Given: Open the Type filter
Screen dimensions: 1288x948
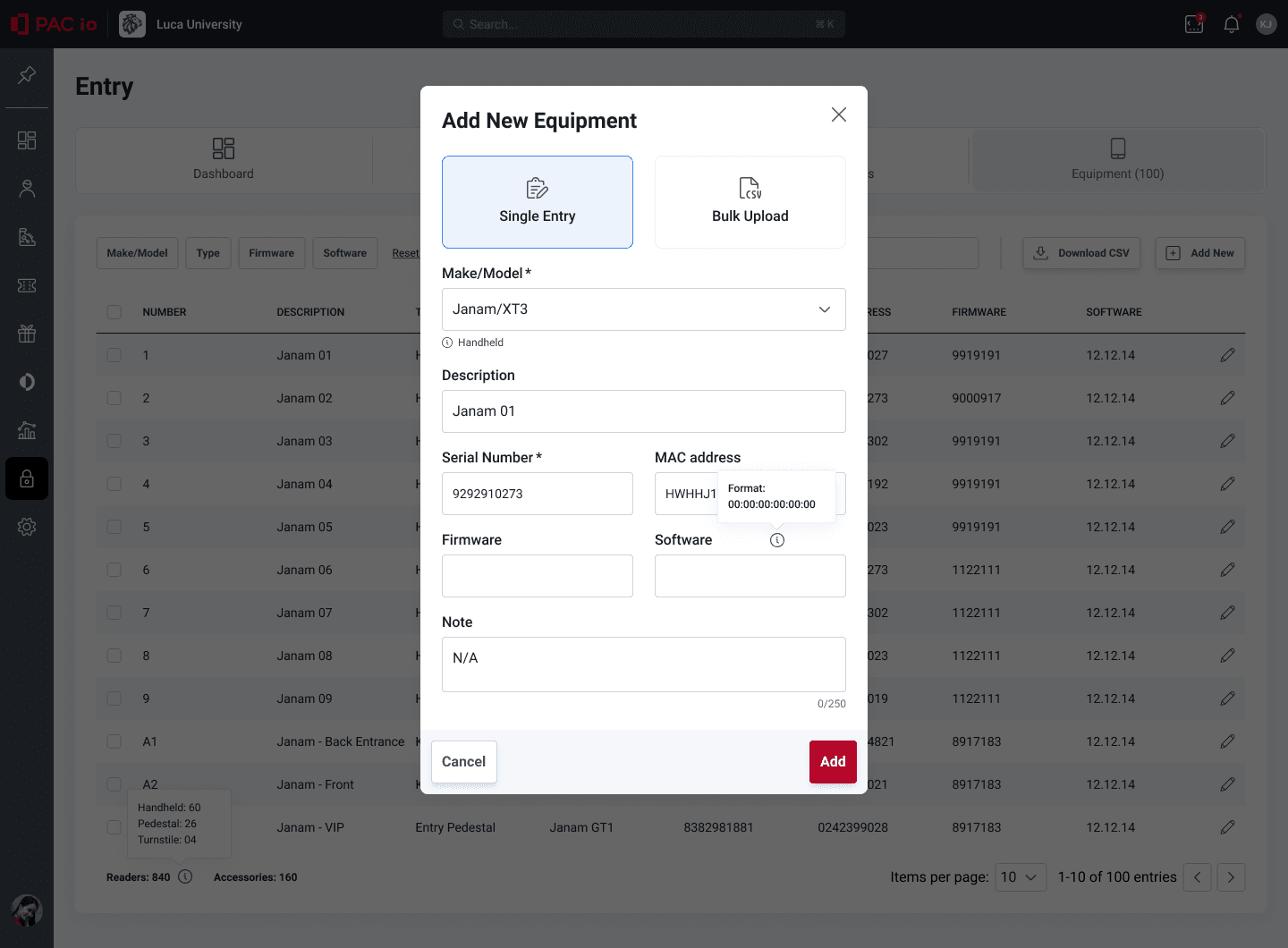Looking at the screenshot, I should click(x=208, y=253).
